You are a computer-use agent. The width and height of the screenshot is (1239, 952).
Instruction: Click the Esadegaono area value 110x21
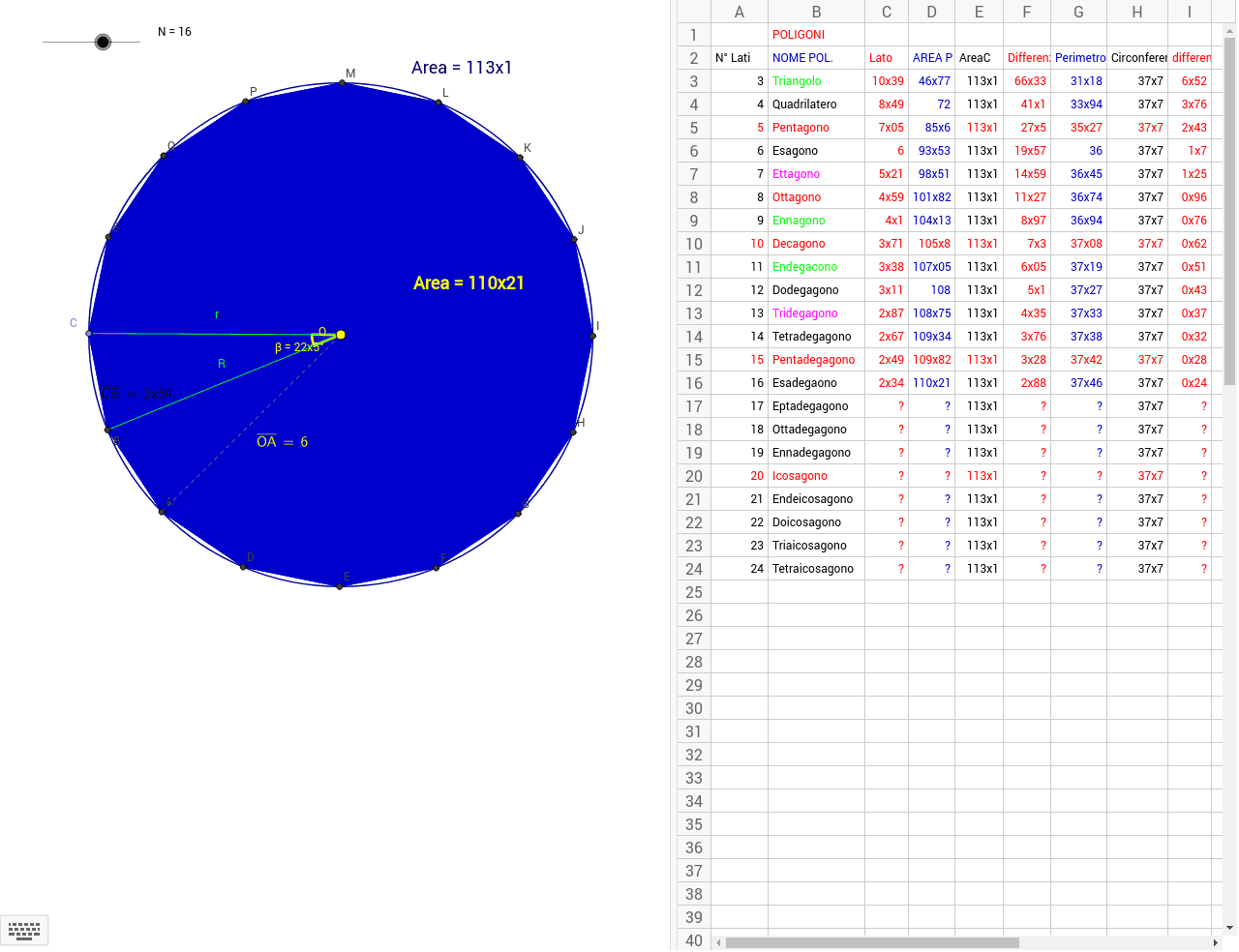(x=932, y=383)
